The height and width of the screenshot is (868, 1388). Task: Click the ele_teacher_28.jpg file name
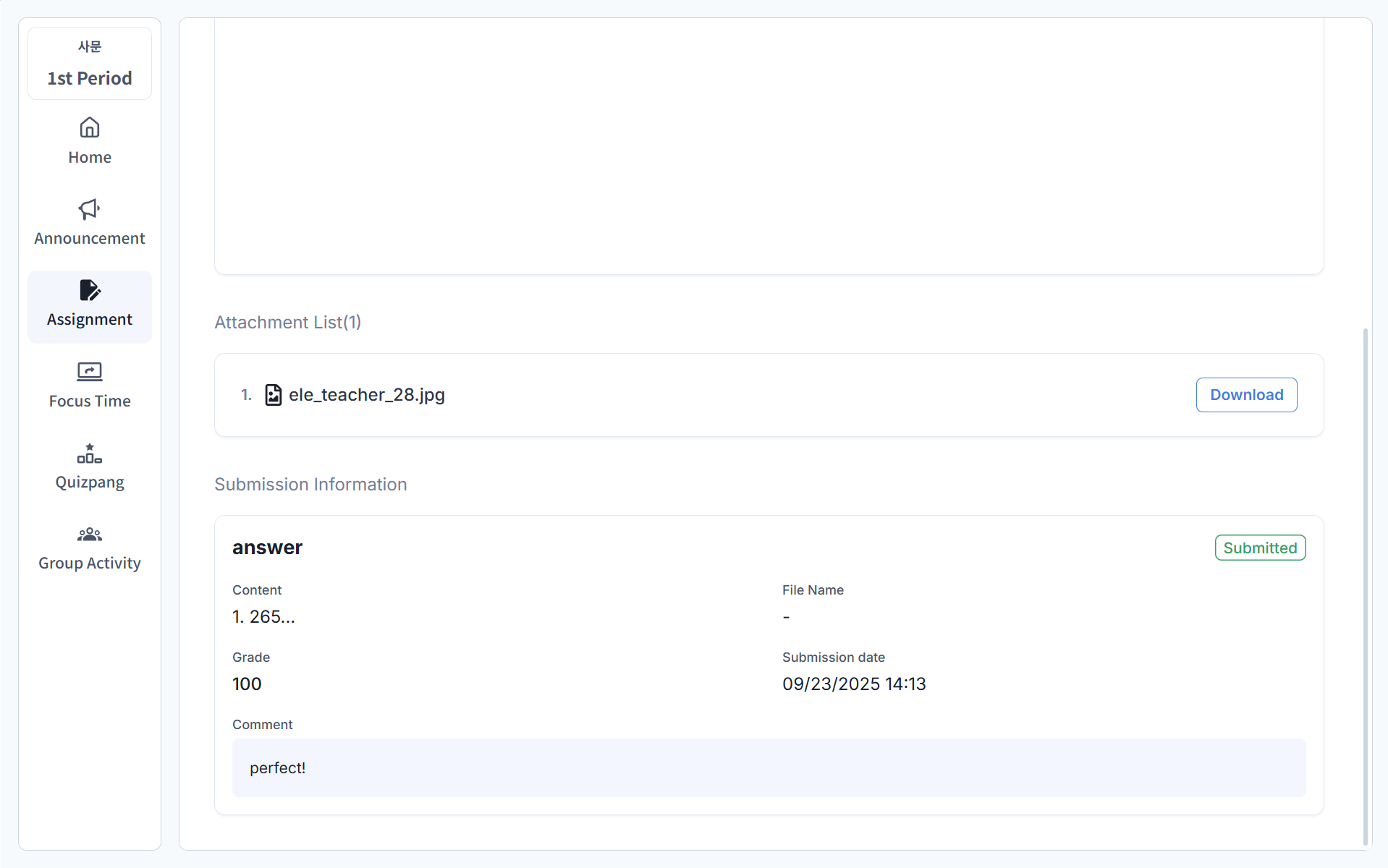[x=366, y=395]
